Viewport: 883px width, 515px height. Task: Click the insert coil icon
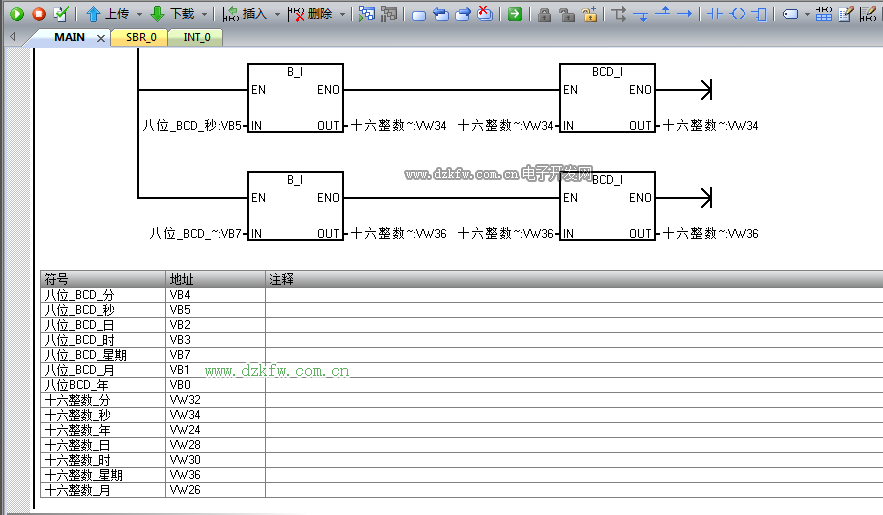pyautogui.click(x=737, y=14)
